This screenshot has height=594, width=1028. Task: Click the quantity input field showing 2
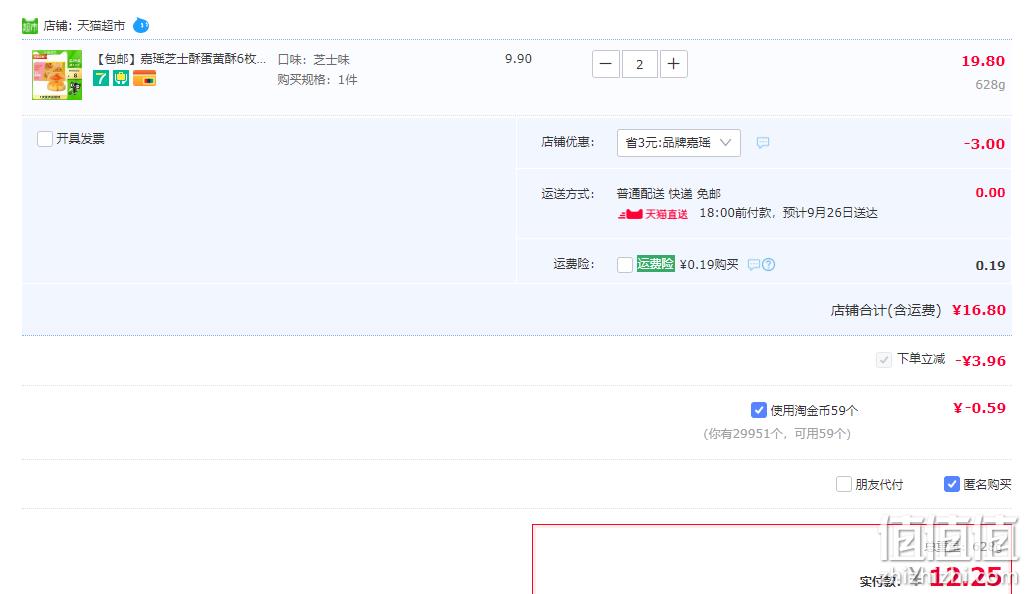pos(639,64)
